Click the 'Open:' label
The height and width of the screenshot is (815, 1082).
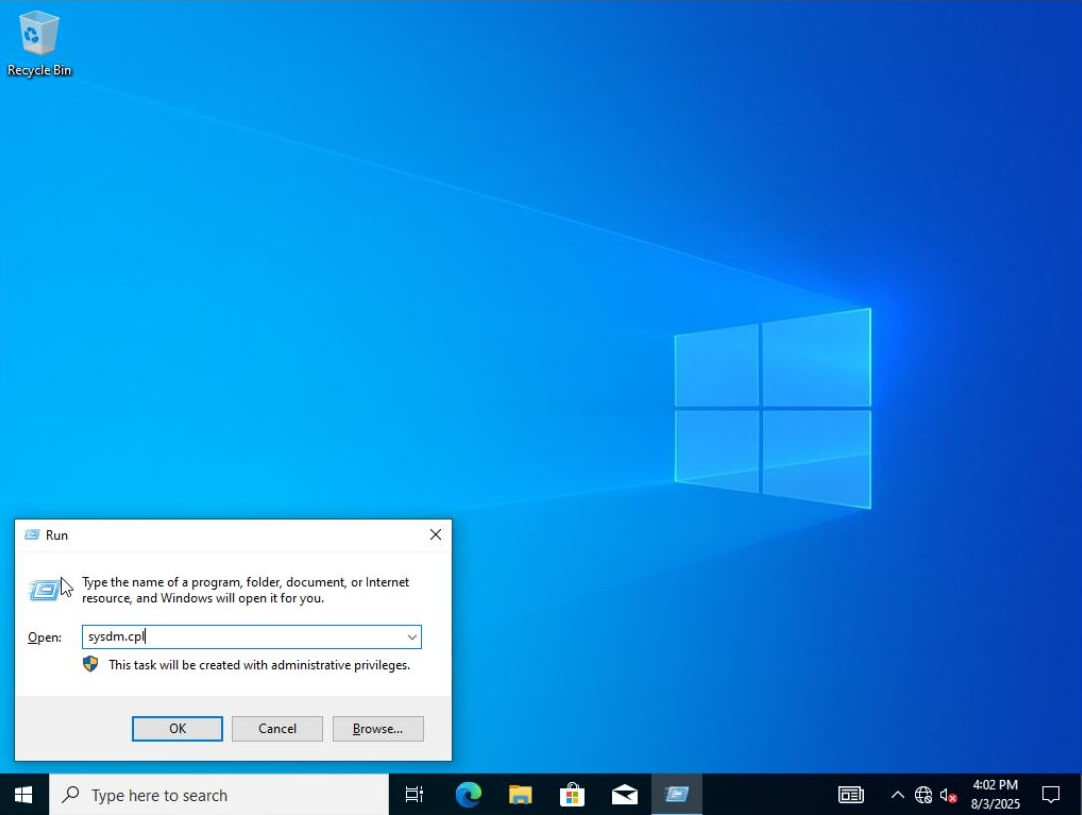44,638
